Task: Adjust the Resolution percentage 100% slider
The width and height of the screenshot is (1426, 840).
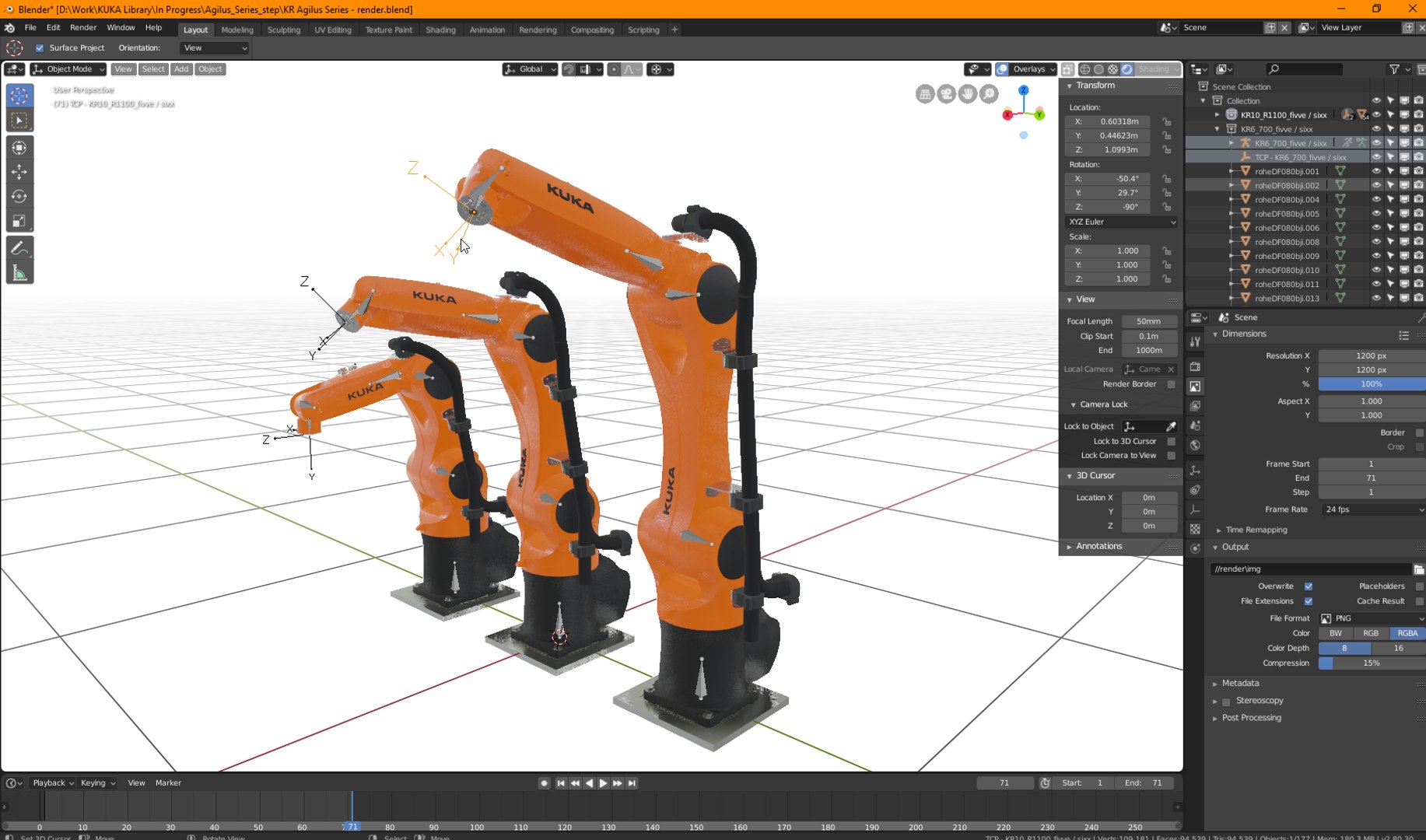Action: pyautogui.click(x=1372, y=384)
